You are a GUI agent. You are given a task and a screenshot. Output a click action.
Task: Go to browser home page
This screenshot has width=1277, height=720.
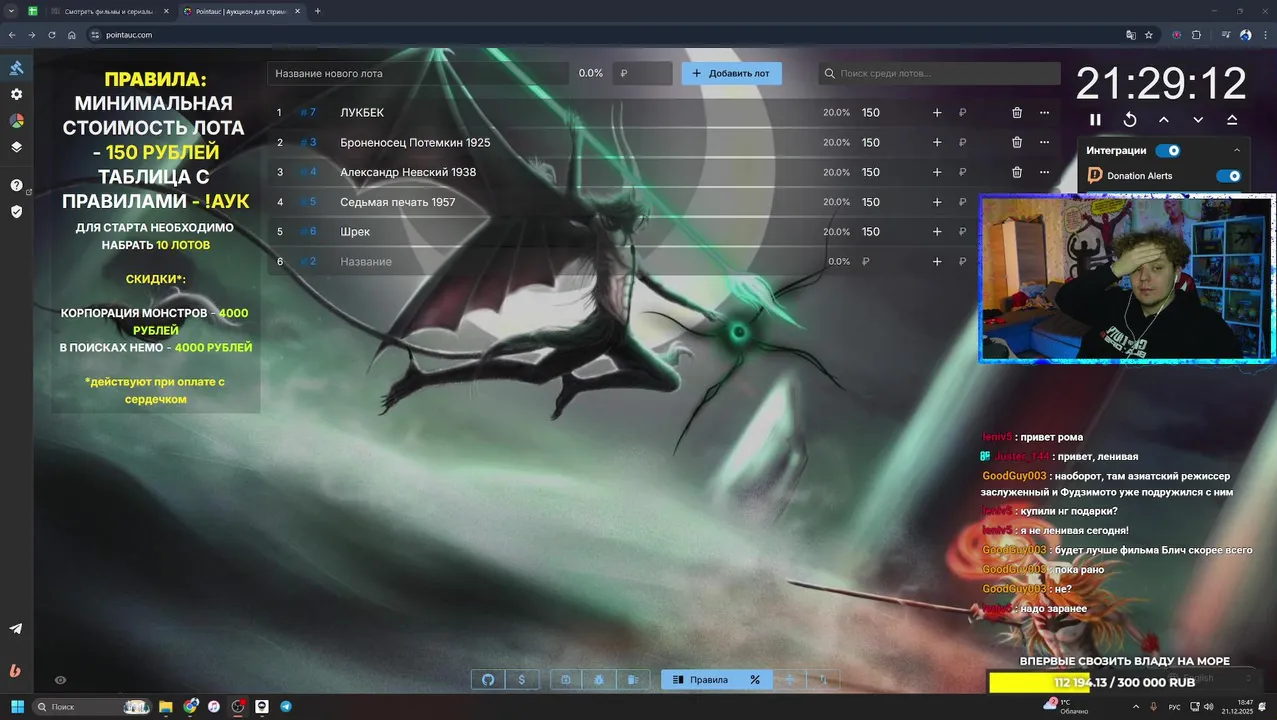[x=72, y=35]
